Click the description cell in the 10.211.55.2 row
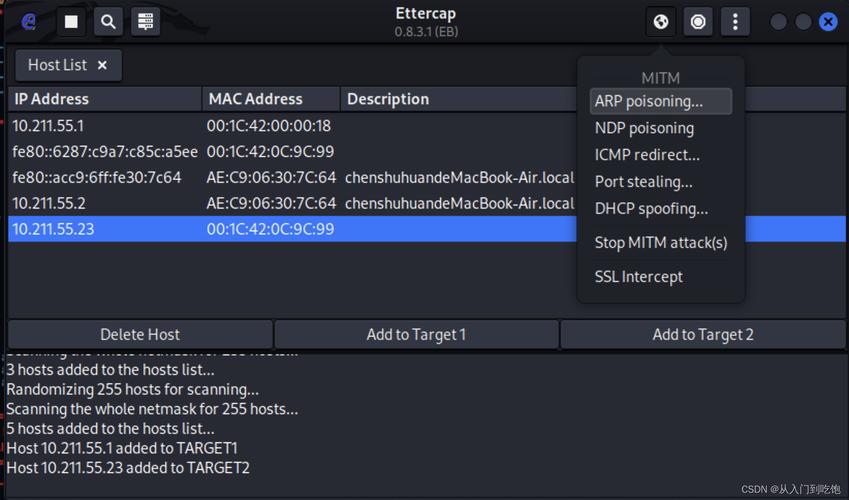Image resolution: width=849 pixels, height=500 pixels. (459, 204)
